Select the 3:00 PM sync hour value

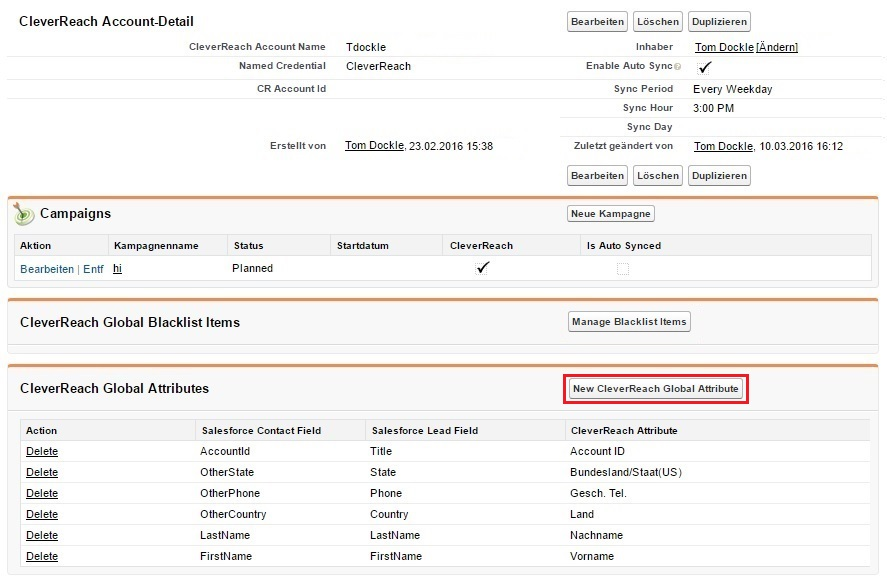click(713, 108)
